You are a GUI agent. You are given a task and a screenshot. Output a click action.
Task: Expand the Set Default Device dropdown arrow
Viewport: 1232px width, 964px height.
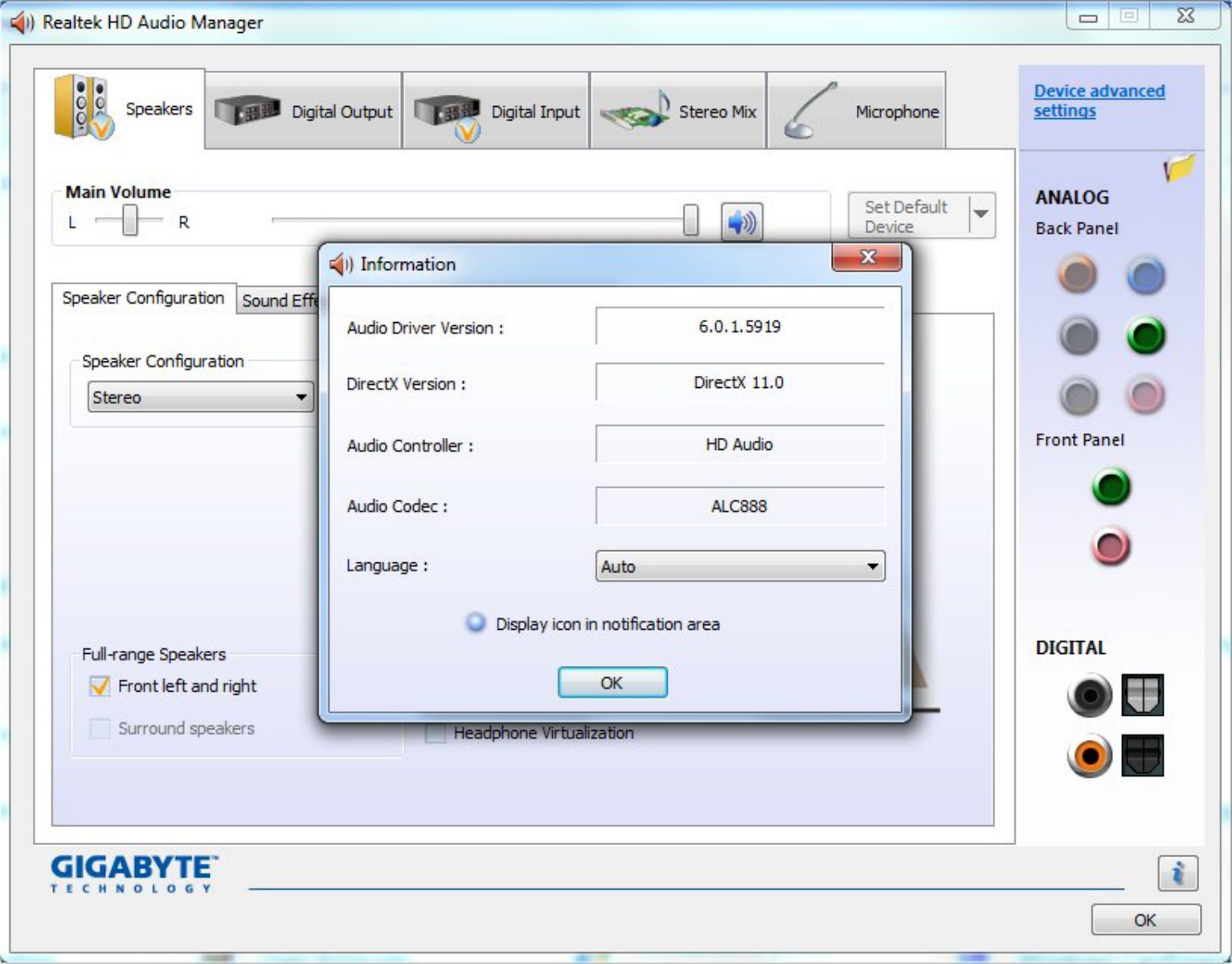(x=980, y=214)
